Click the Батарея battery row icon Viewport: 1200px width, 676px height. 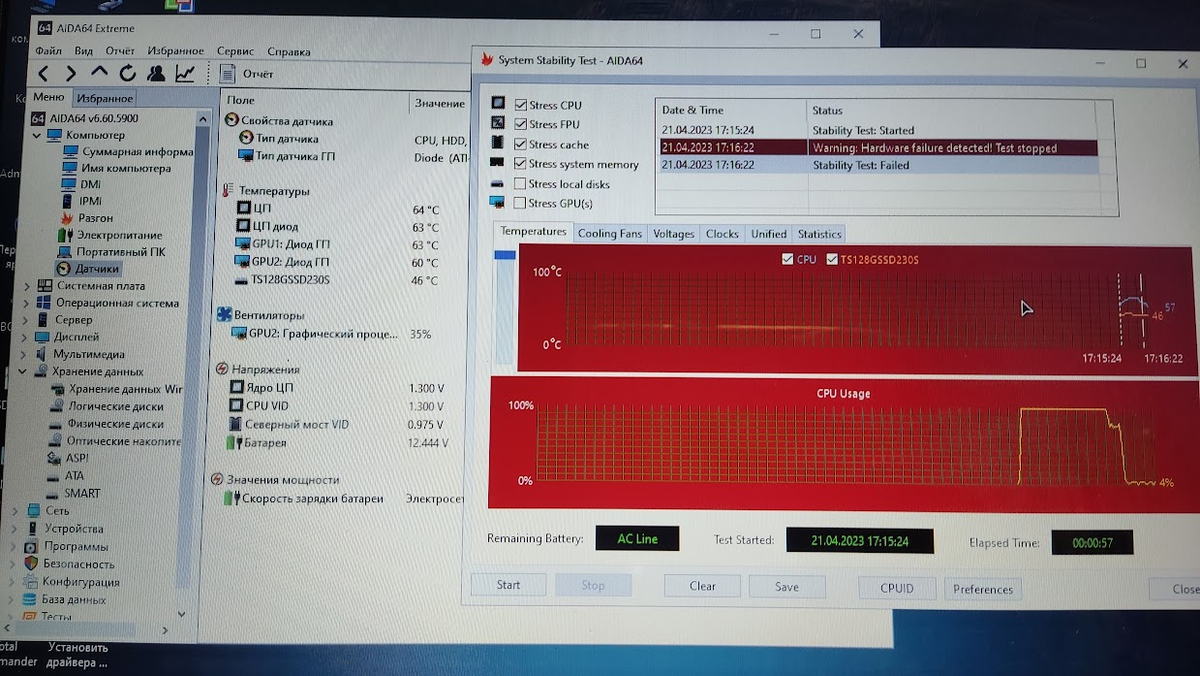pyautogui.click(x=235, y=442)
